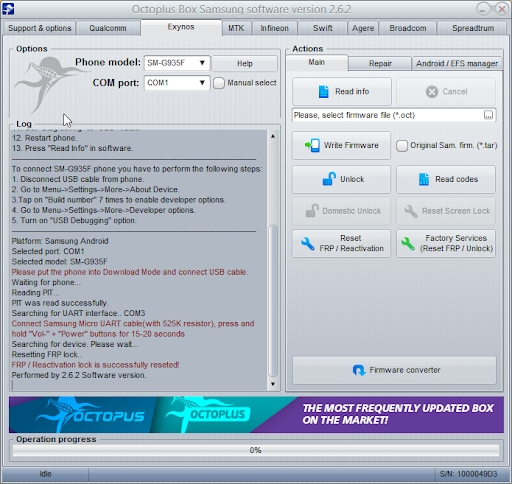Click log line 'PIT was read successfully.'
This screenshot has width=512, height=484.
(60, 303)
